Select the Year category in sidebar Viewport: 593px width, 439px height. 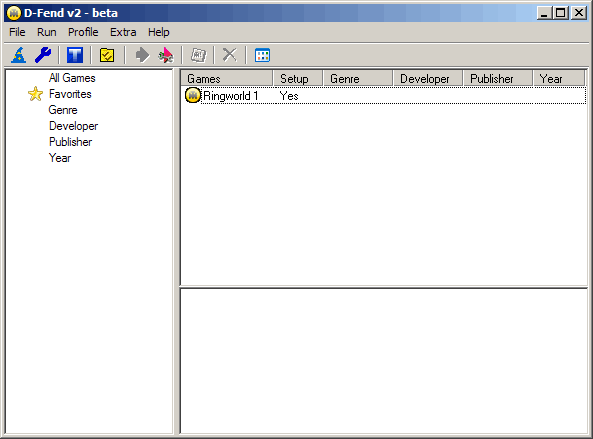[x=60, y=158]
